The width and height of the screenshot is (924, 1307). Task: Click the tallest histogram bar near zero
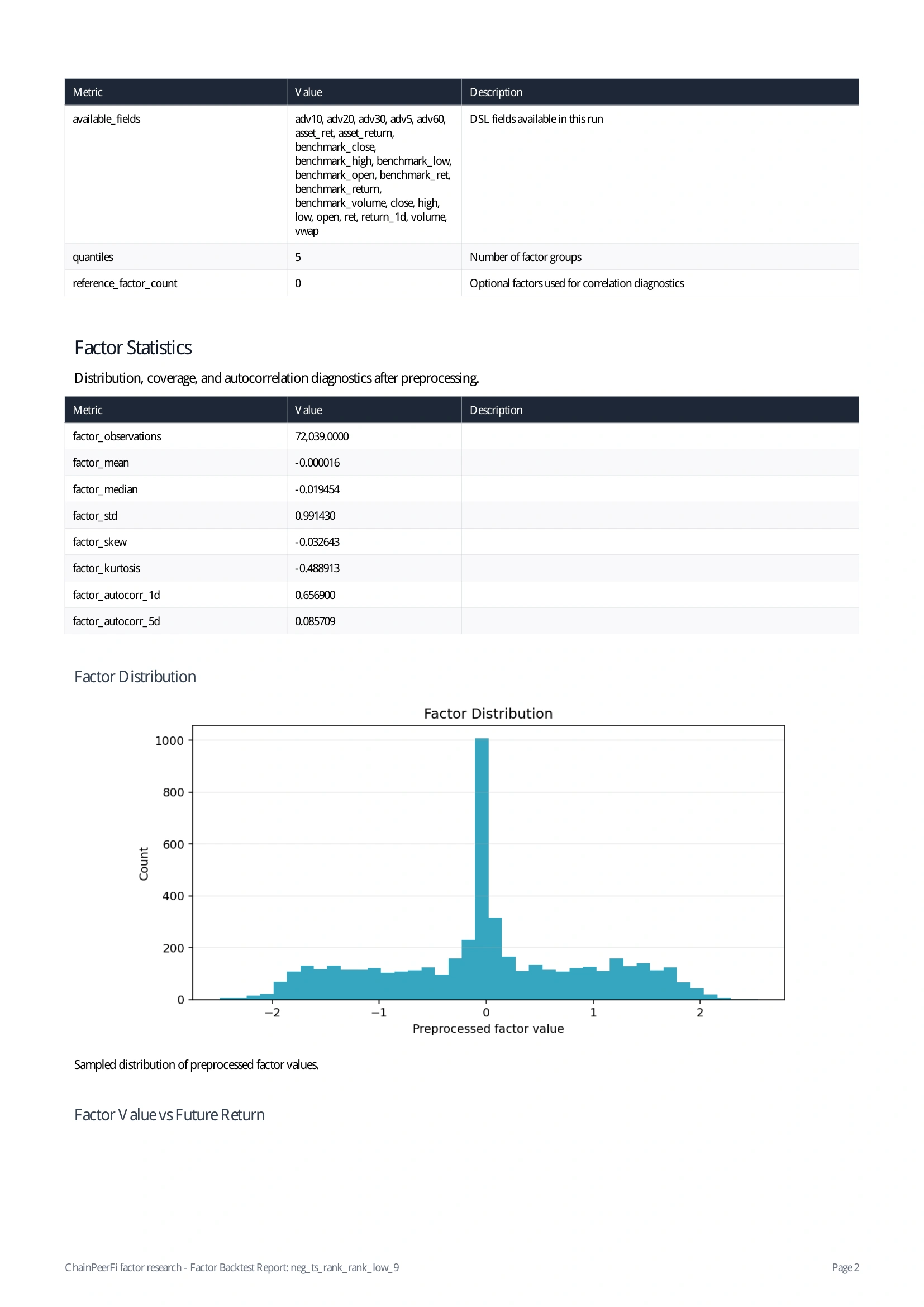[x=482, y=868]
